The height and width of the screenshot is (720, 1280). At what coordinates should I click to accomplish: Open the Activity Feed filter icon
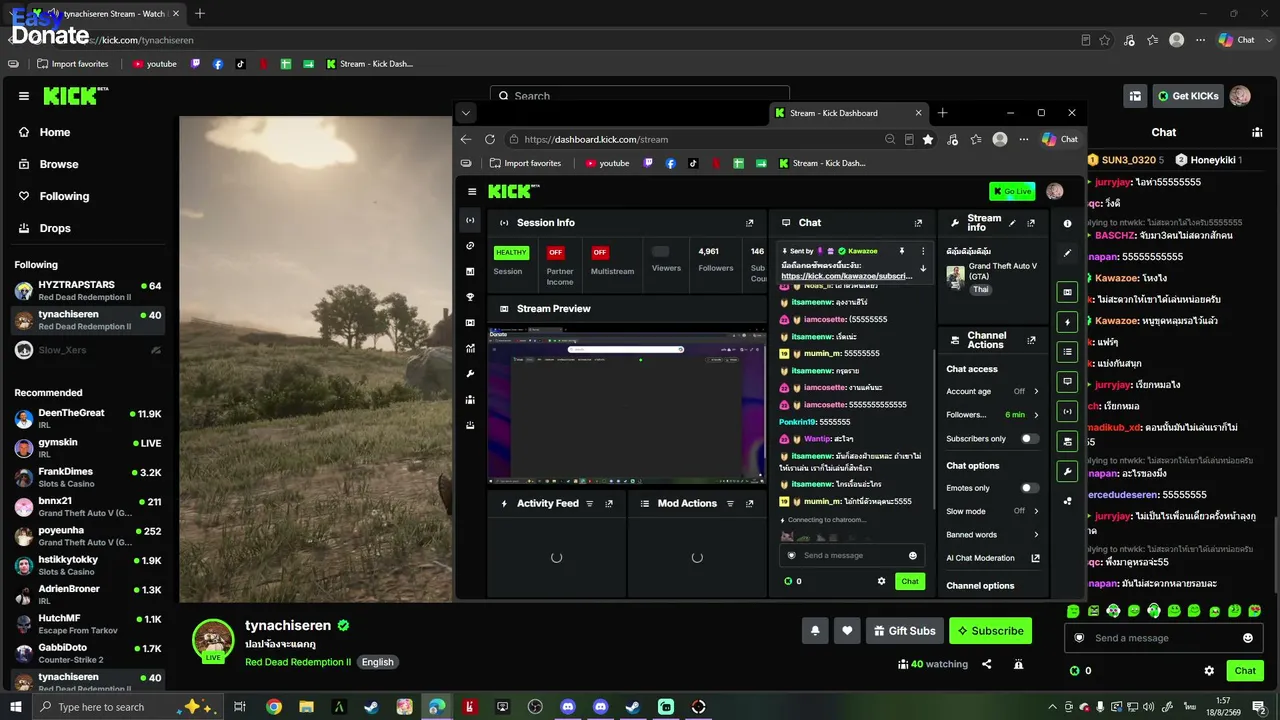pos(589,504)
